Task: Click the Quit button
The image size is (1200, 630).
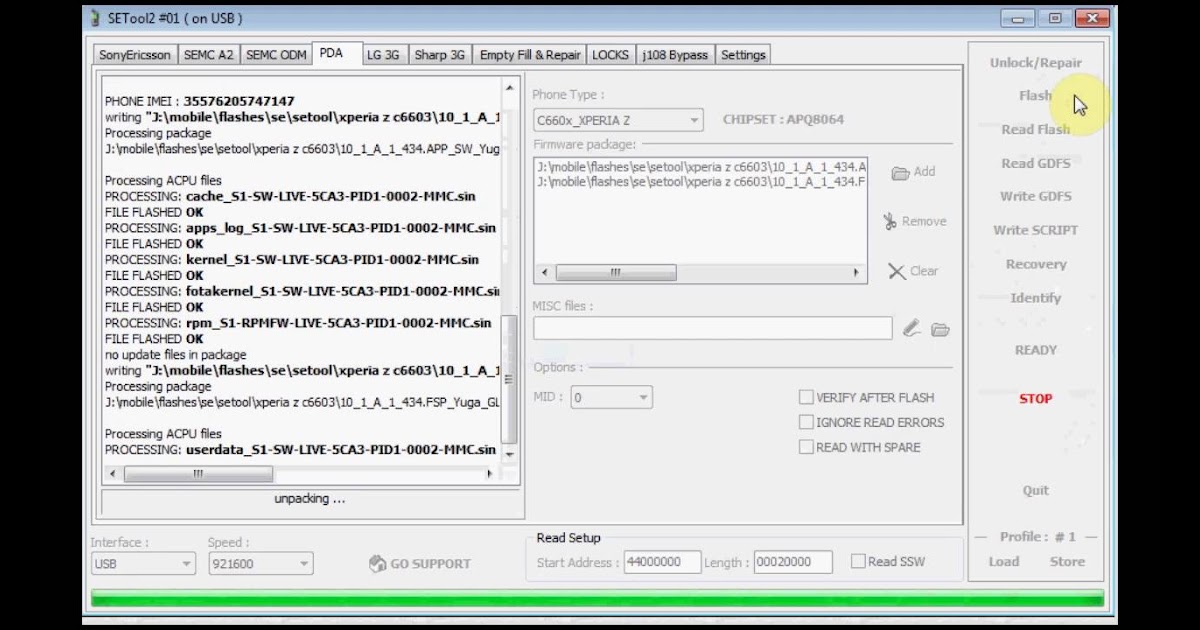Action: (x=1036, y=490)
